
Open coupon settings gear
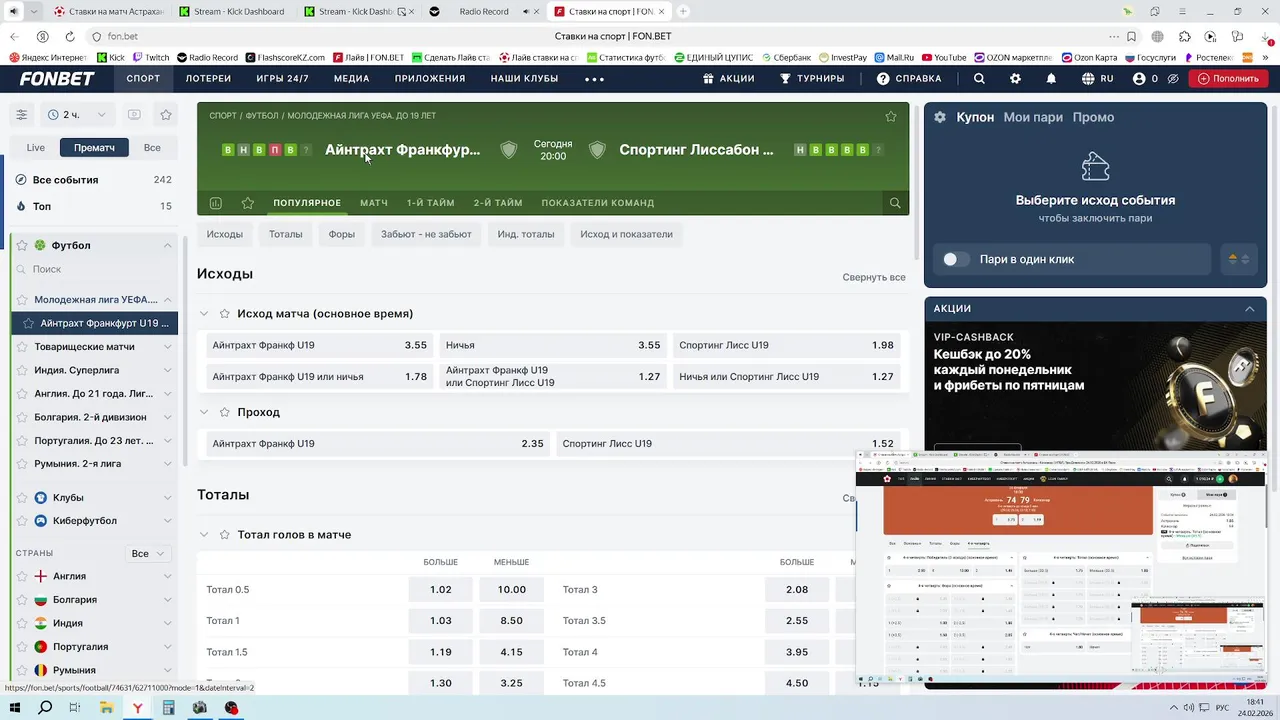coord(940,117)
